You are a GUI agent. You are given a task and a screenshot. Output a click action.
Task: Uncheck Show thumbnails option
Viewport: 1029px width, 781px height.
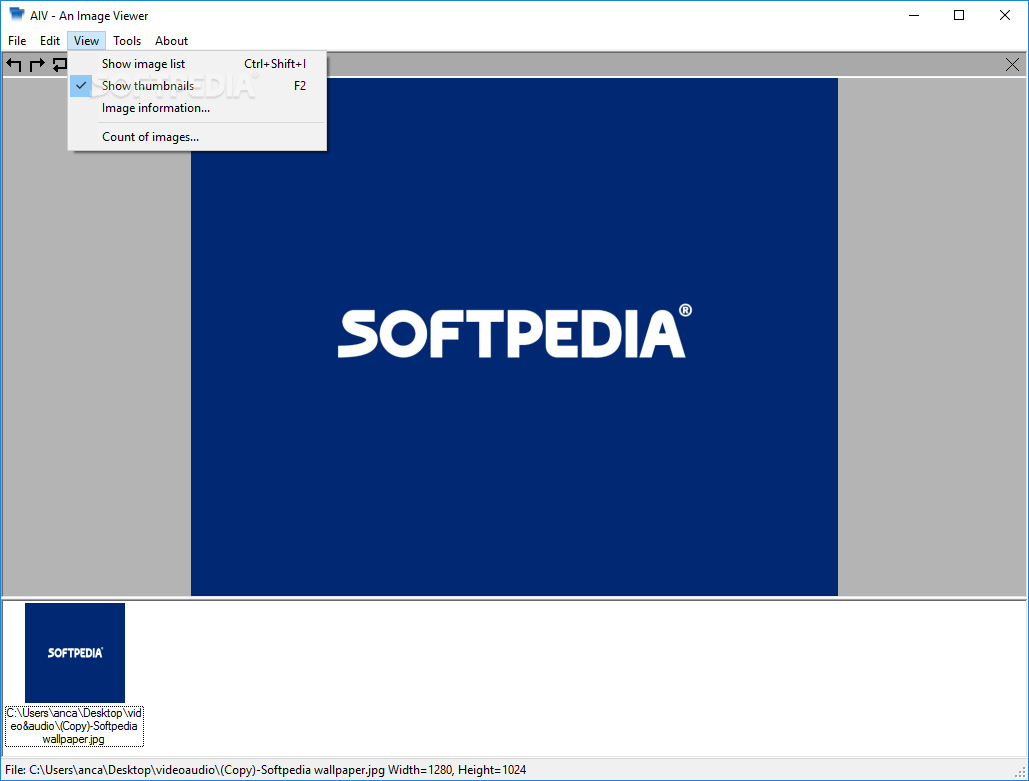pyautogui.click(x=197, y=86)
